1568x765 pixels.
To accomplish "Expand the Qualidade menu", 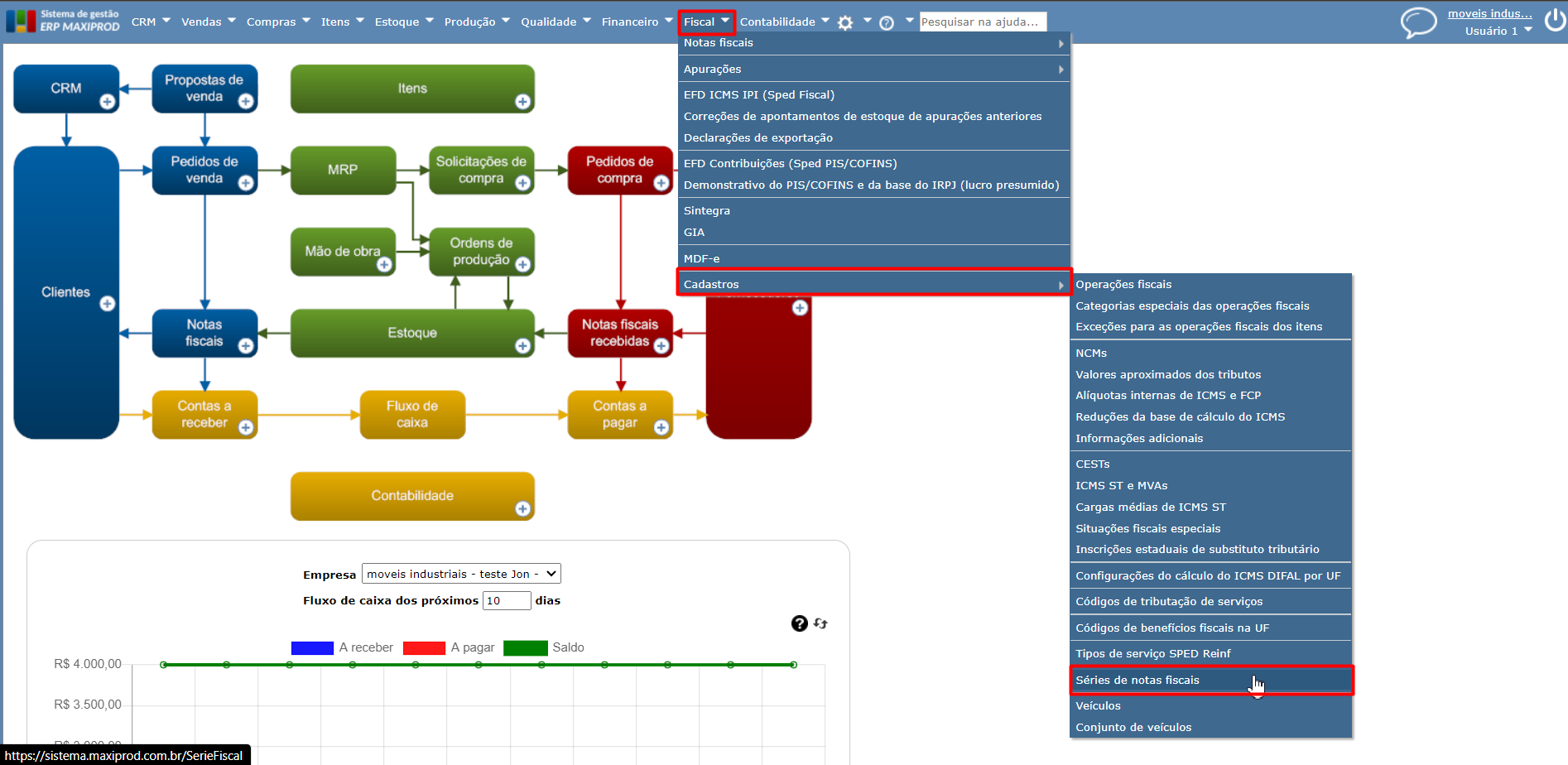I will tap(556, 22).
